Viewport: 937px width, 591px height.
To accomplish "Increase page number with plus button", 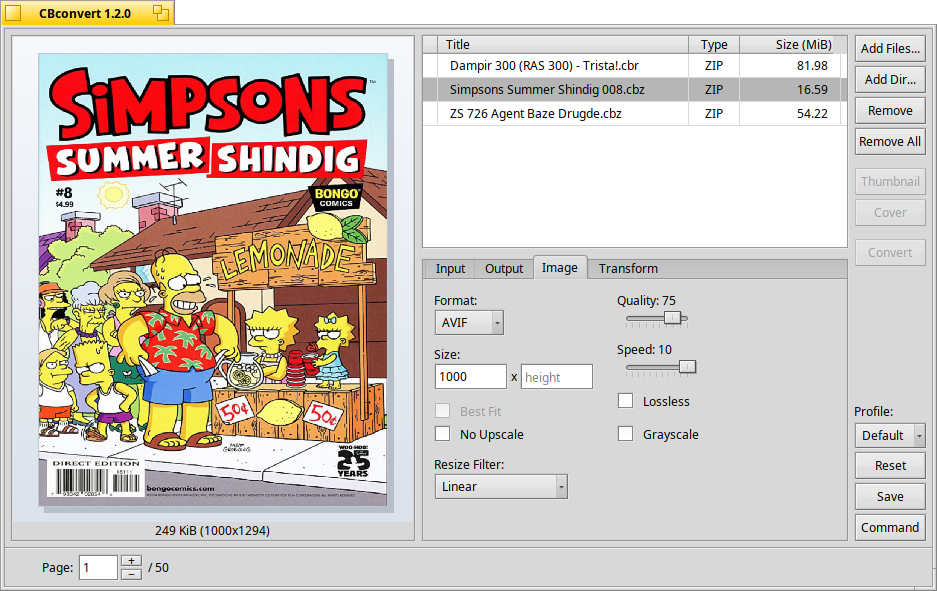I will [131, 561].
